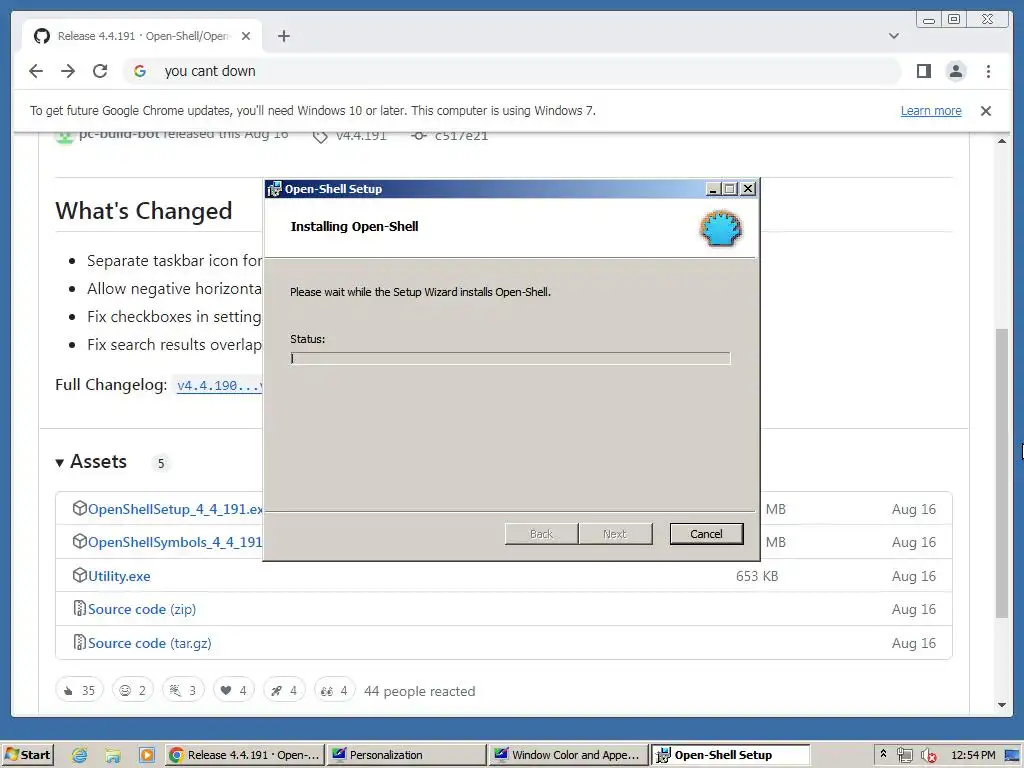Click the network tray icon
Image resolution: width=1024 pixels, height=768 pixels.
pyautogui.click(x=904, y=755)
